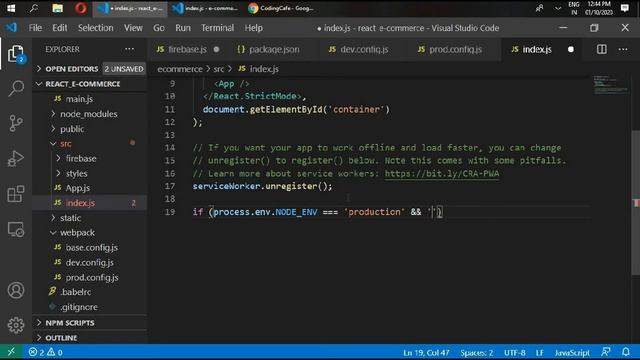Image resolution: width=640 pixels, height=360 pixels.
Task: Expand NPM SCRIPTS section
Action: click(x=89, y=322)
